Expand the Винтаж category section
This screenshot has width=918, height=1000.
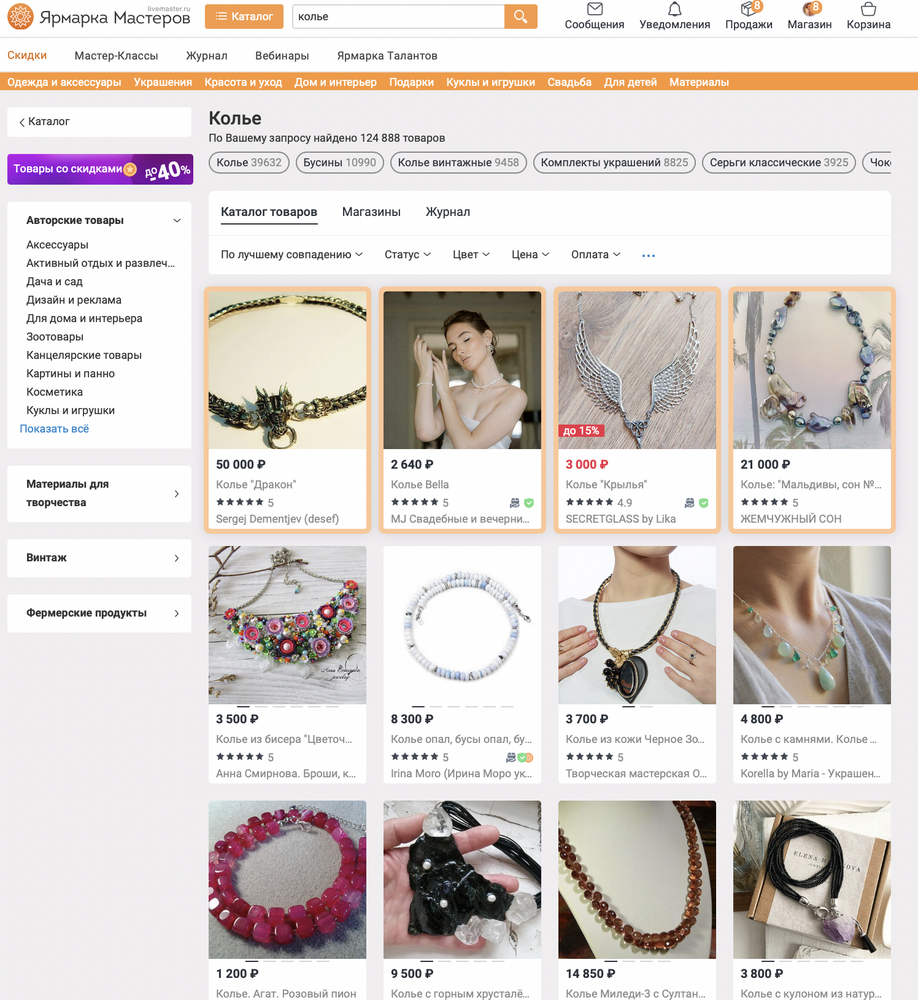click(x=99, y=558)
